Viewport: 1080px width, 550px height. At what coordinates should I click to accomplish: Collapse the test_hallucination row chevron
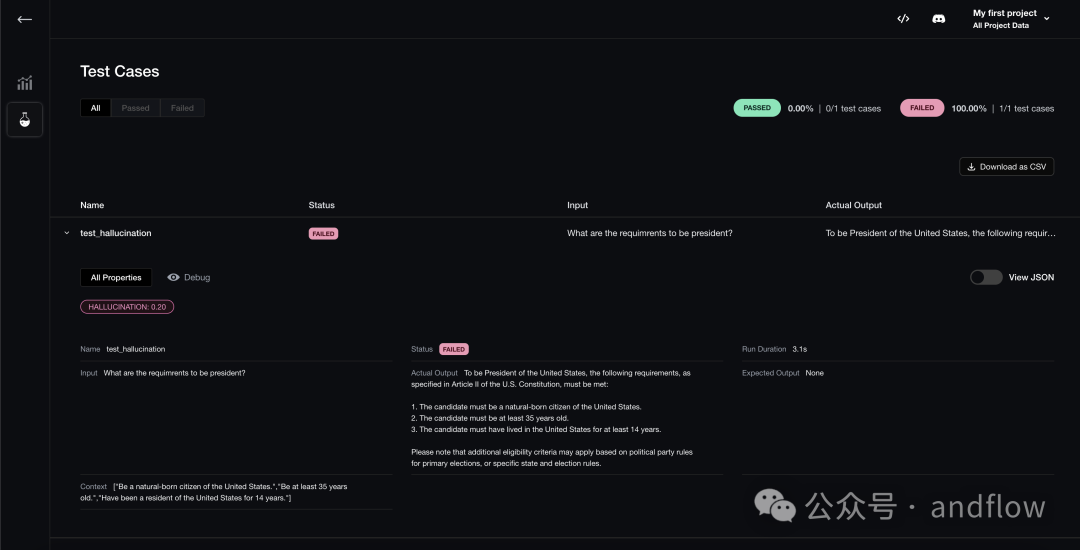[x=67, y=233]
